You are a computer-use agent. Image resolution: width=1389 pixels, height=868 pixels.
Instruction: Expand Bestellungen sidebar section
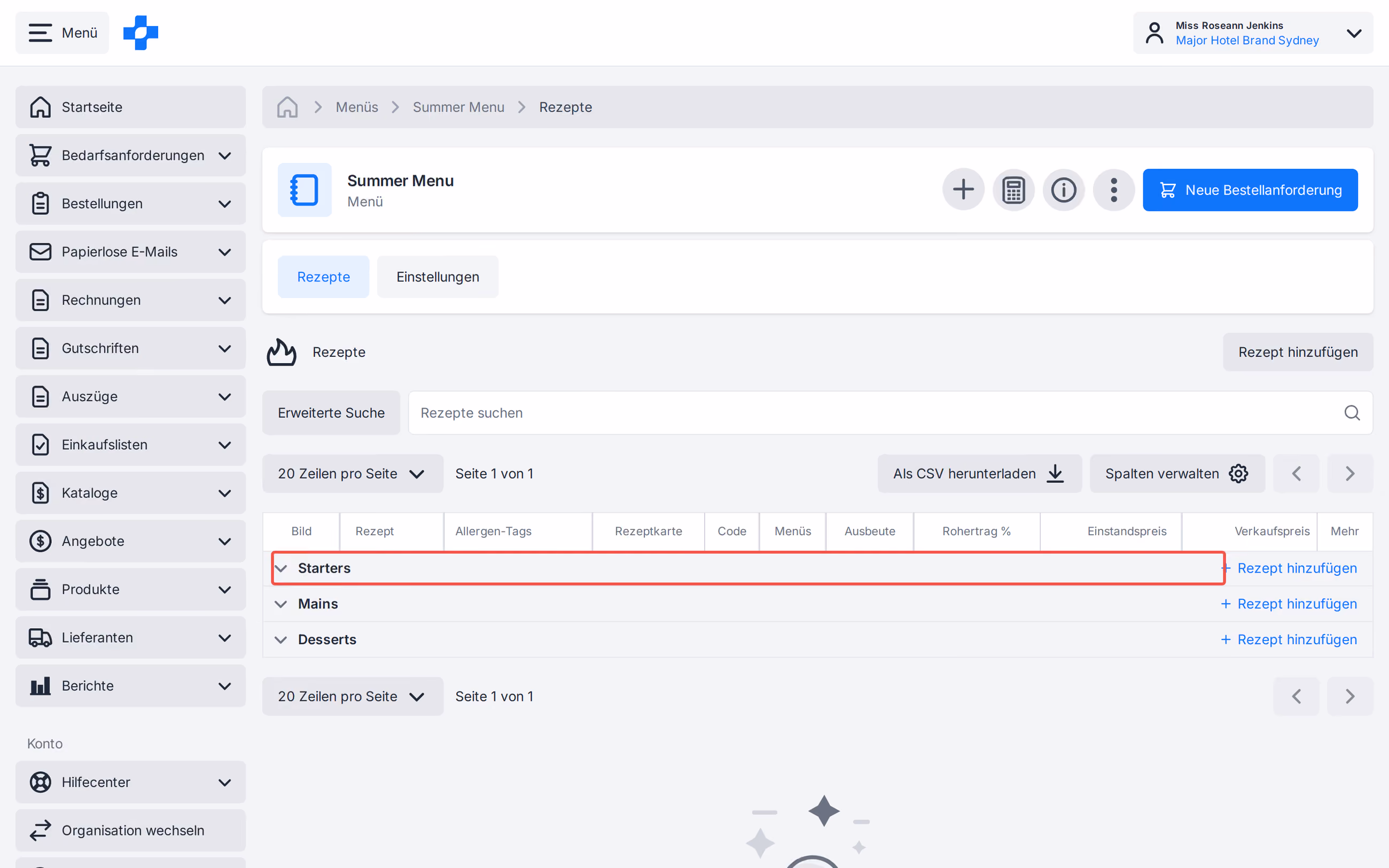pyautogui.click(x=130, y=203)
